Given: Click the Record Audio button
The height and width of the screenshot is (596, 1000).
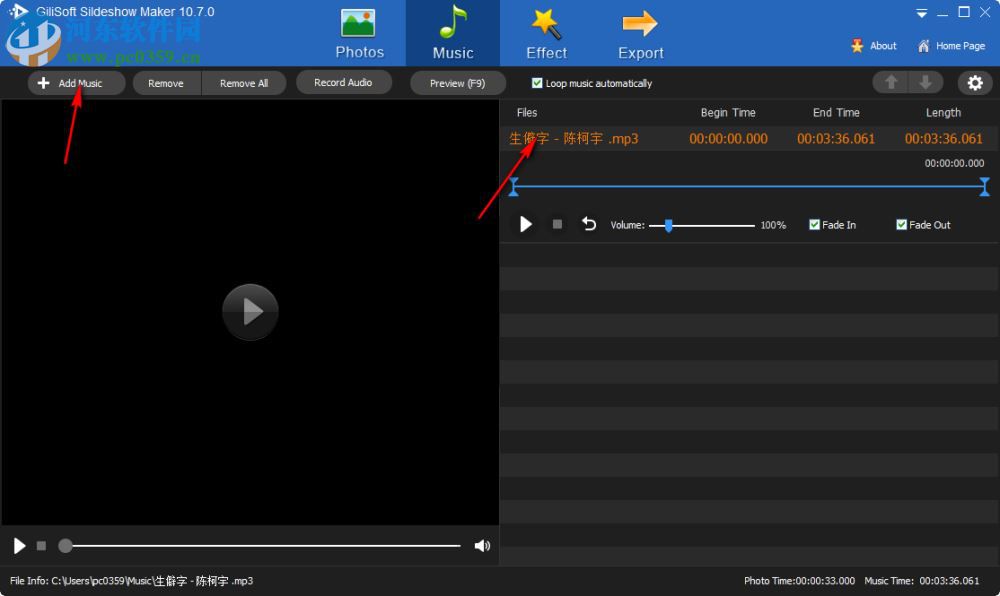Looking at the screenshot, I should pyautogui.click(x=344, y=82).
